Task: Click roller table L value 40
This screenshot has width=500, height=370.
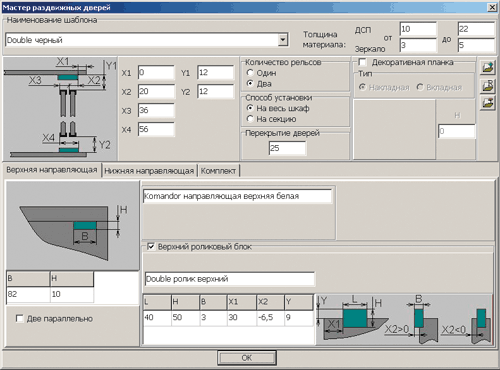Action: point(157,318)
